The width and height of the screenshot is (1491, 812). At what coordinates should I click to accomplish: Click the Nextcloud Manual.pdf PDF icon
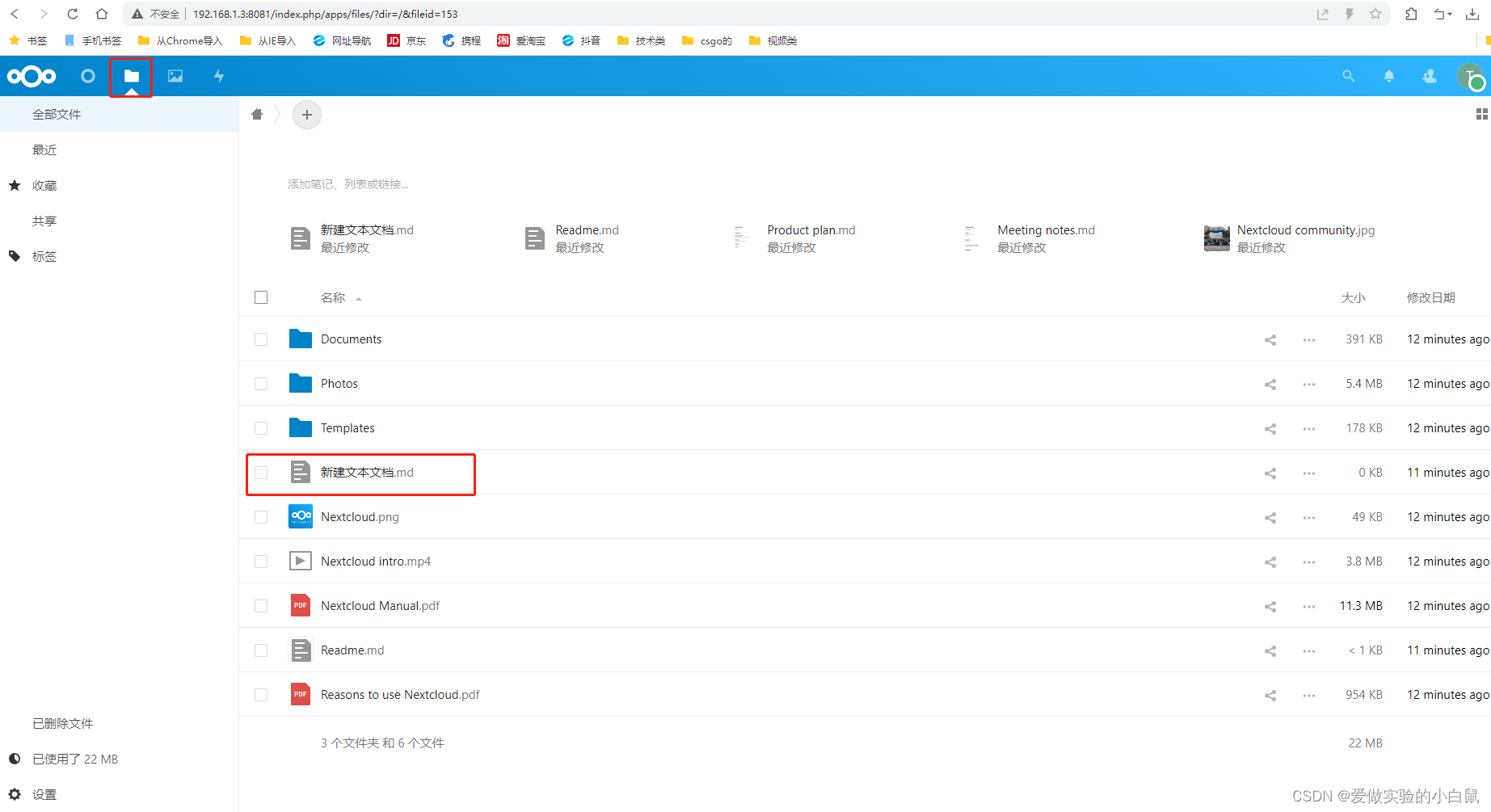tap(301, 605)
